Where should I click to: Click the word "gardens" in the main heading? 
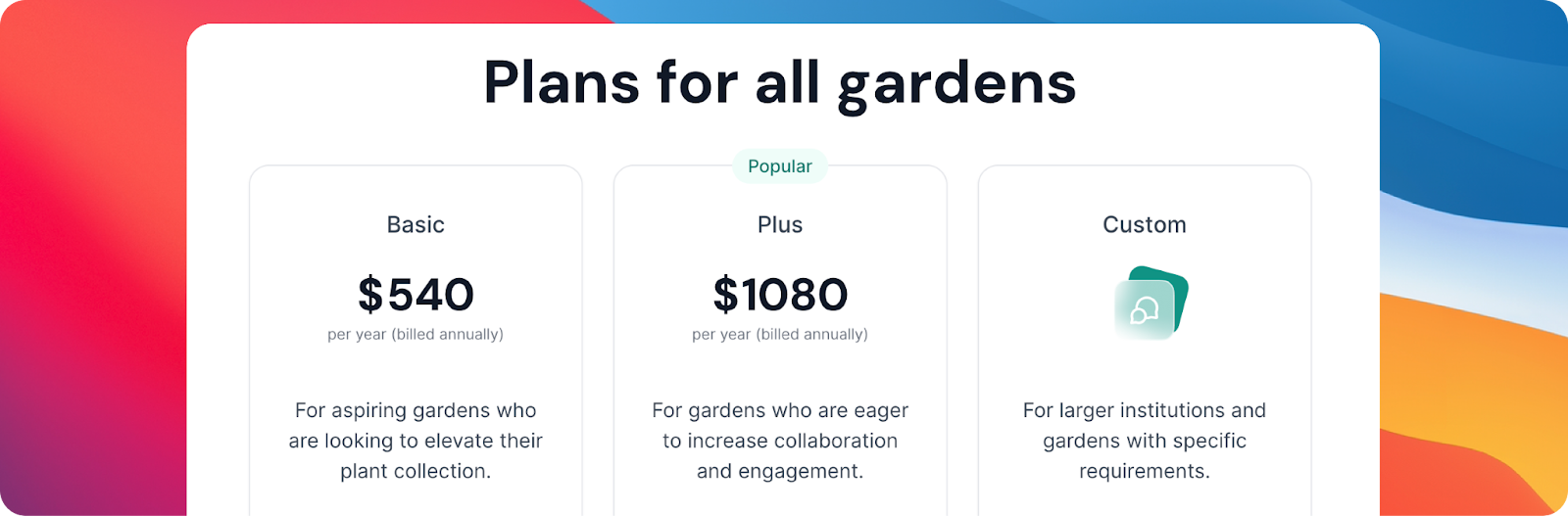[956, 84]
